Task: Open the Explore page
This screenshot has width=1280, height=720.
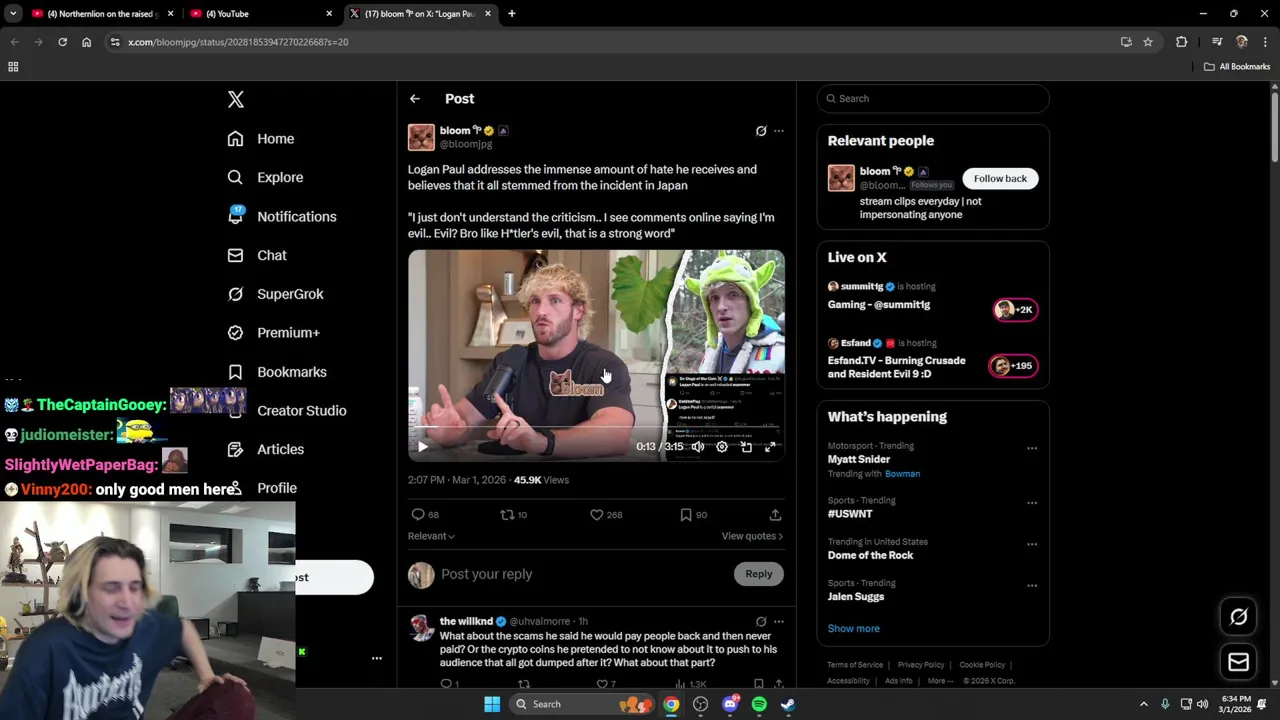Action: pos(265,177)
